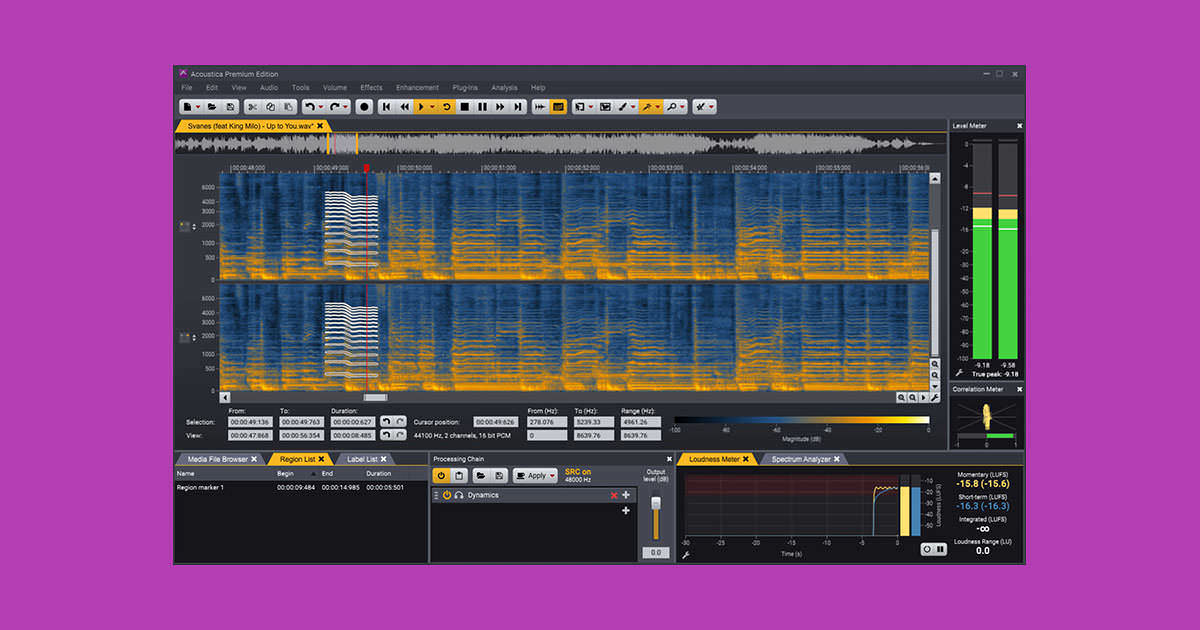
Task: Open the Apply button dropdown arrow
Action: (553, 476)
